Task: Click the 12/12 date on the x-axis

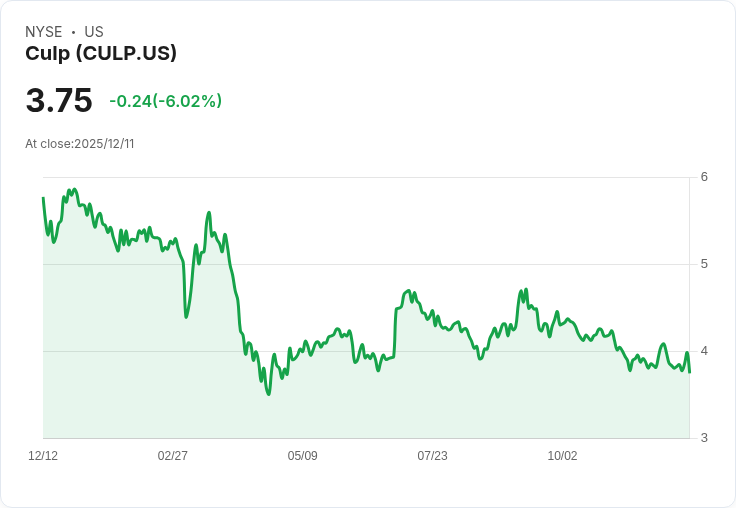Action: coord(43,456)
